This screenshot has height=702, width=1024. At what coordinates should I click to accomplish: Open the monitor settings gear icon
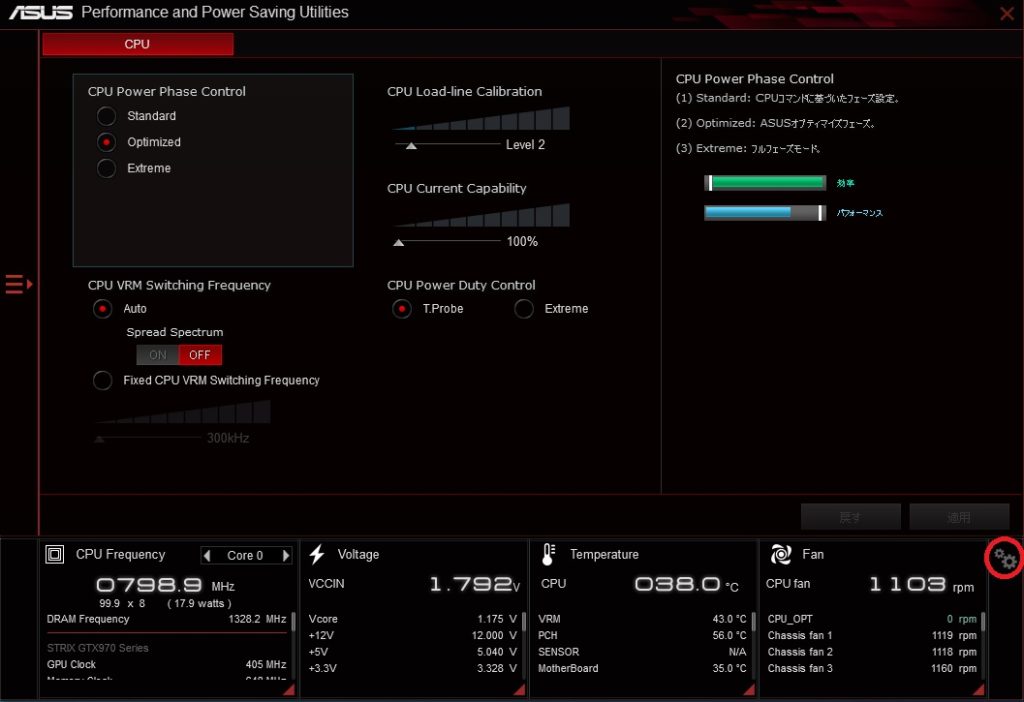tap(1005, 558)
